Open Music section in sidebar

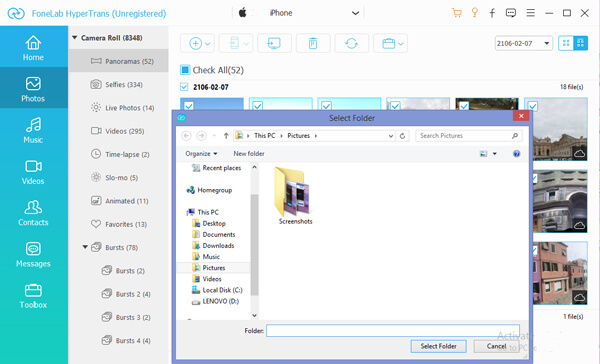33,130
